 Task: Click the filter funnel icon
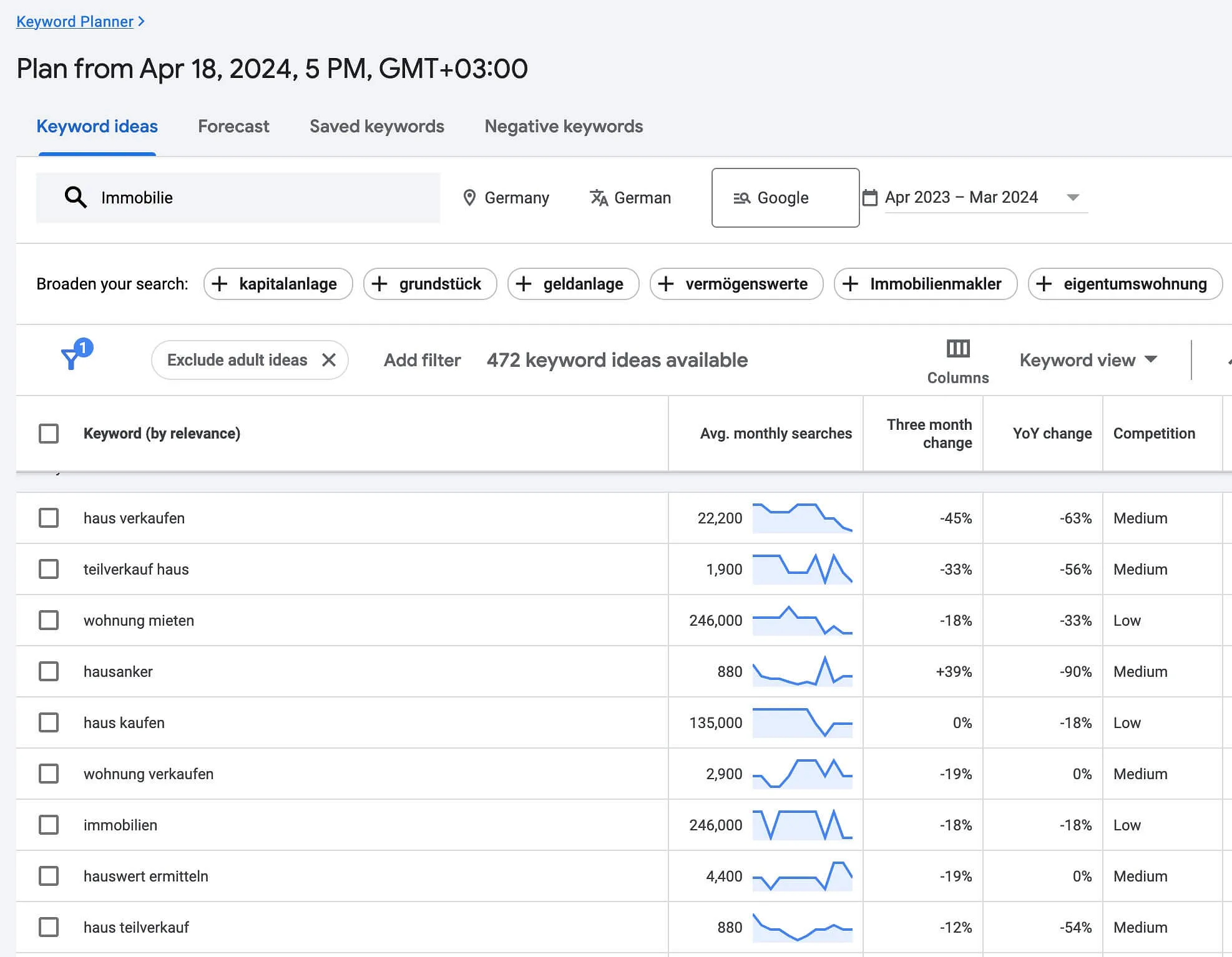pos(71,359)
